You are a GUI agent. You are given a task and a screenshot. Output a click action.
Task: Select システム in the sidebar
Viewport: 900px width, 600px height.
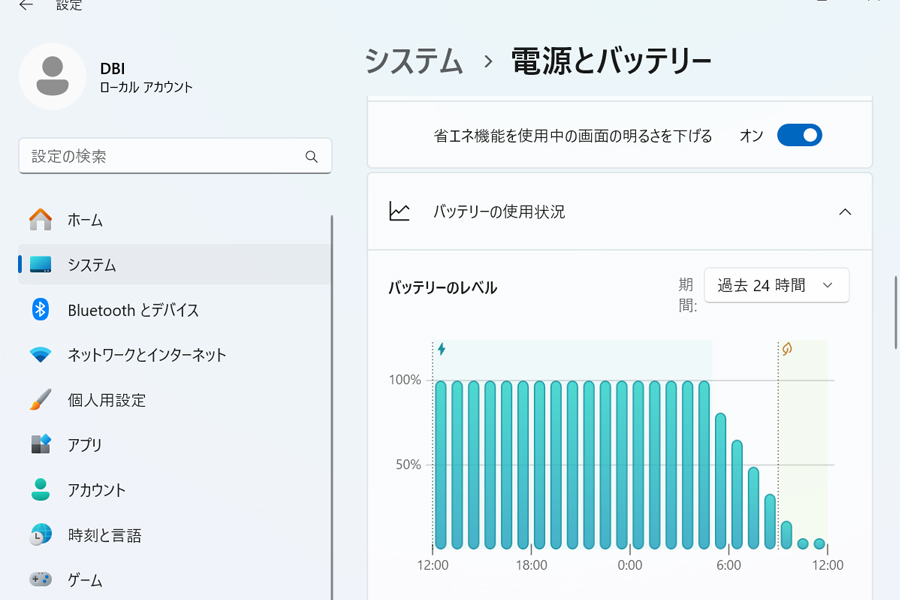(x=174, y=265)
